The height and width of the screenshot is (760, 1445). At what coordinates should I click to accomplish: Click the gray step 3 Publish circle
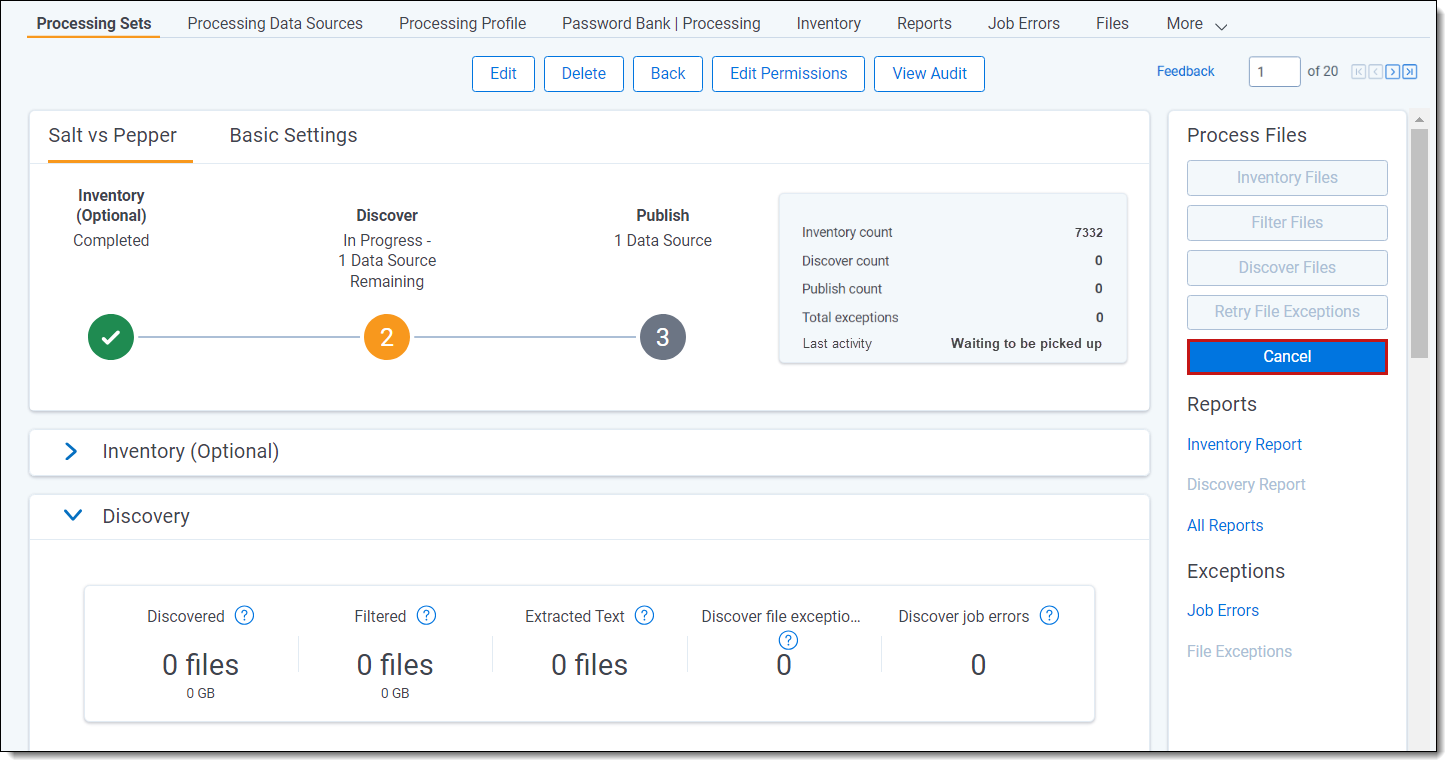point(662,337)
